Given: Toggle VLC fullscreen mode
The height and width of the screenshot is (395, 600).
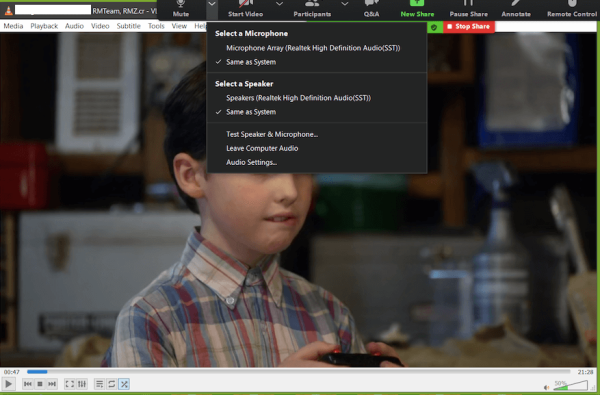Looking at the screenshot, I should tap(70, 384).
